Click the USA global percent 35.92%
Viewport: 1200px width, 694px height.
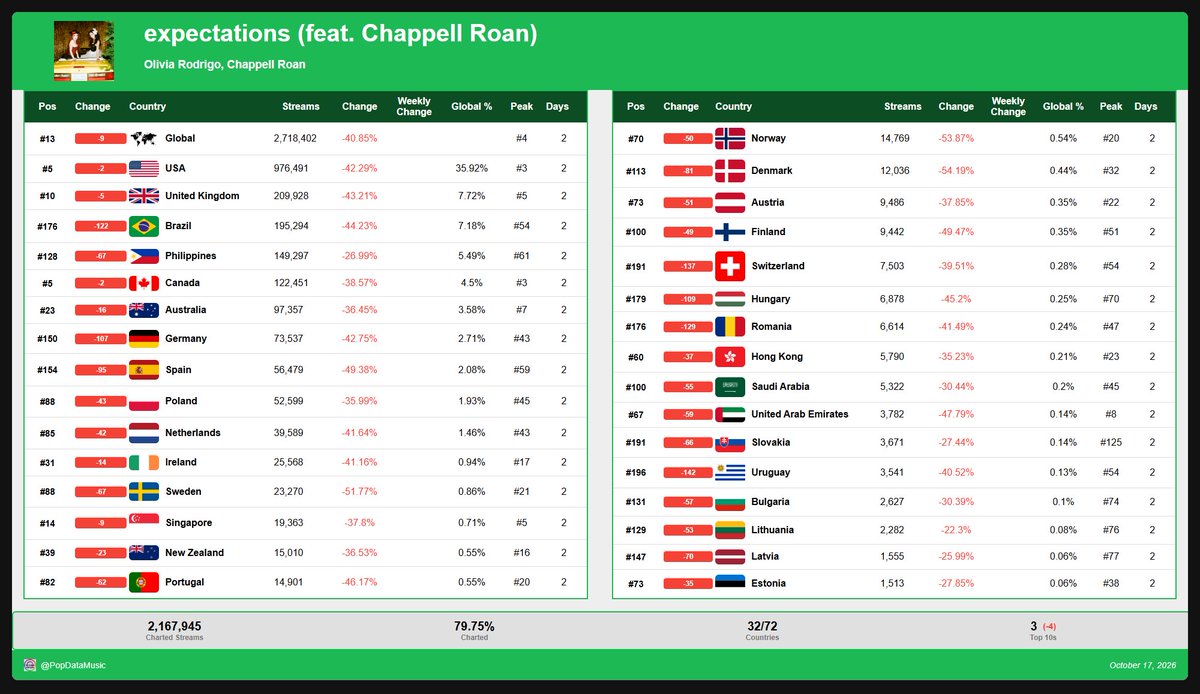(471, 169)
